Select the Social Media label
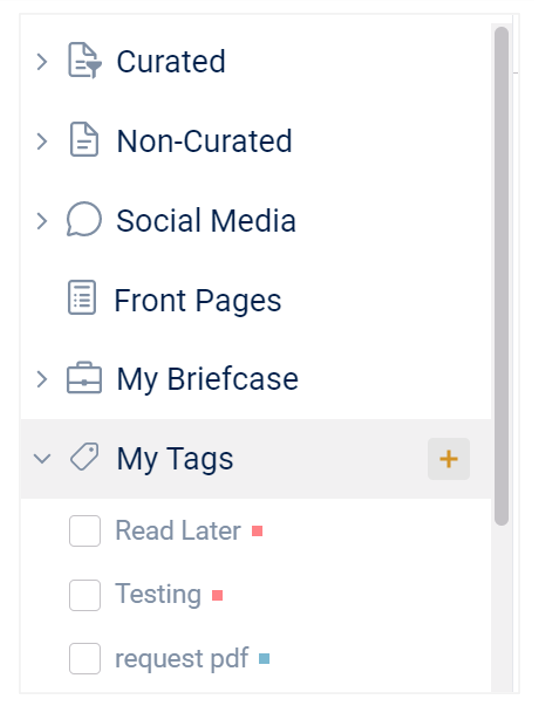 [x=206, y=221]
